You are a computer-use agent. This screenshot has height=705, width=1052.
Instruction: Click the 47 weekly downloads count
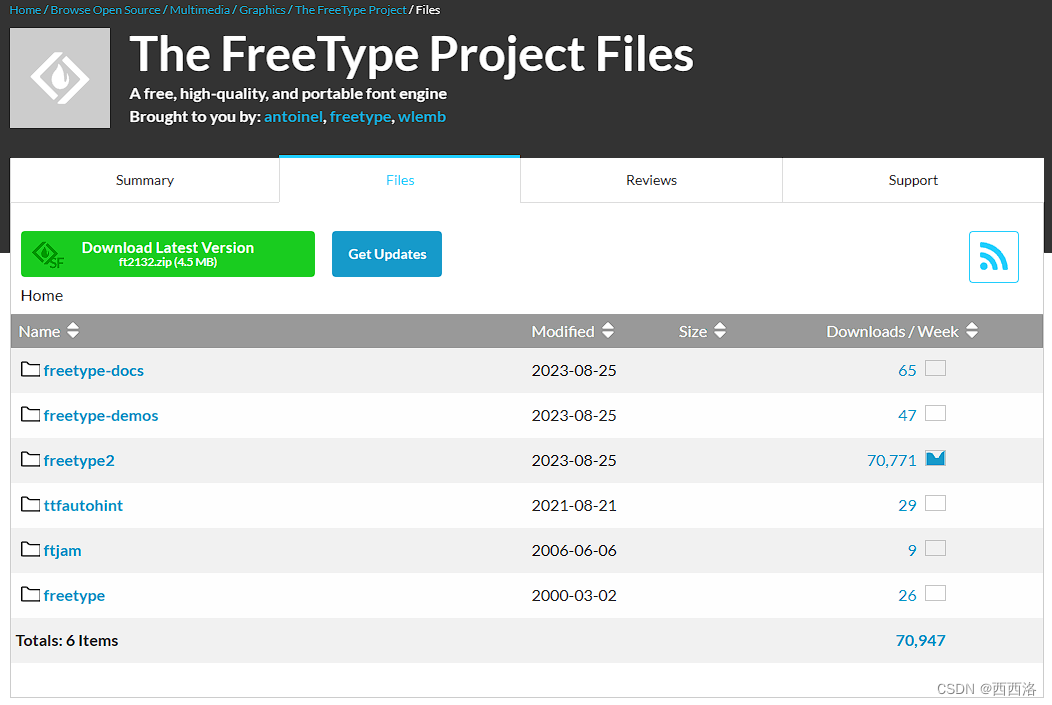(907, 415)
